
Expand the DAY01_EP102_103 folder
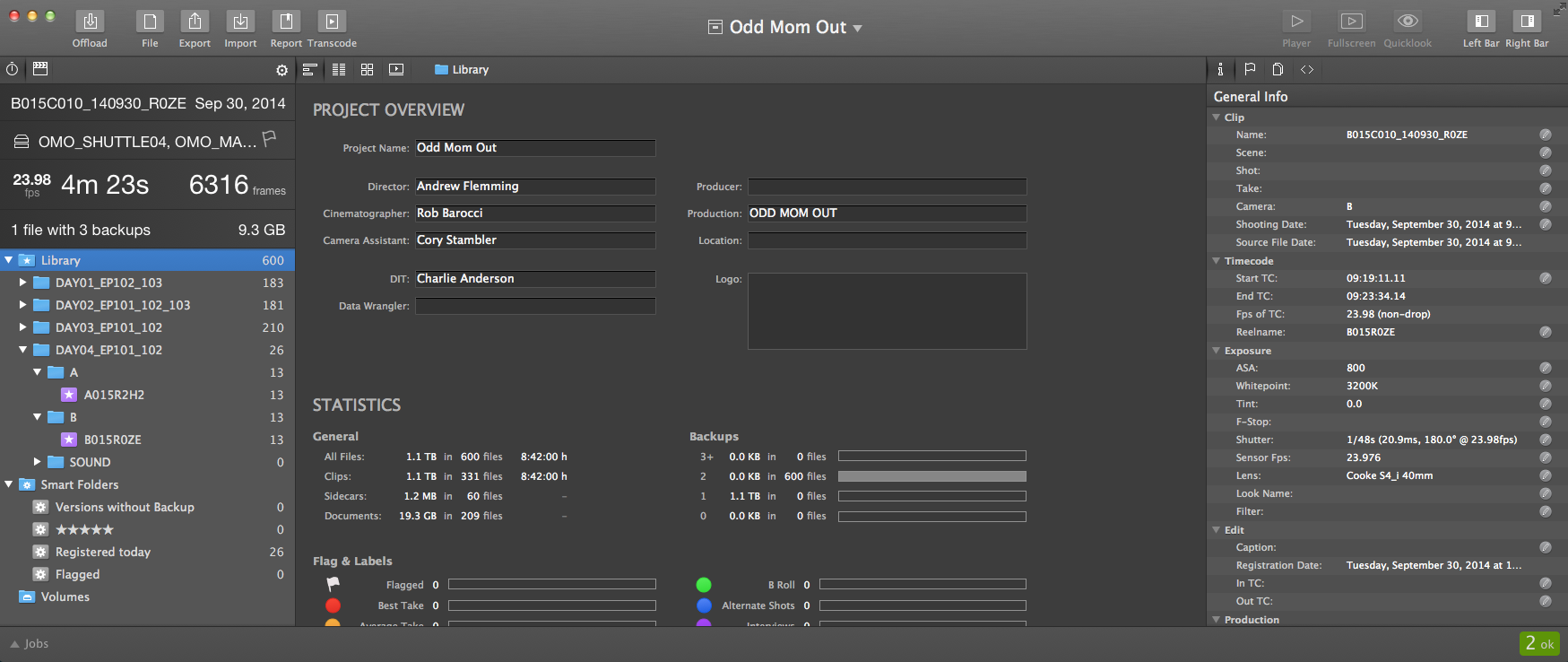(x=22, y=283)
